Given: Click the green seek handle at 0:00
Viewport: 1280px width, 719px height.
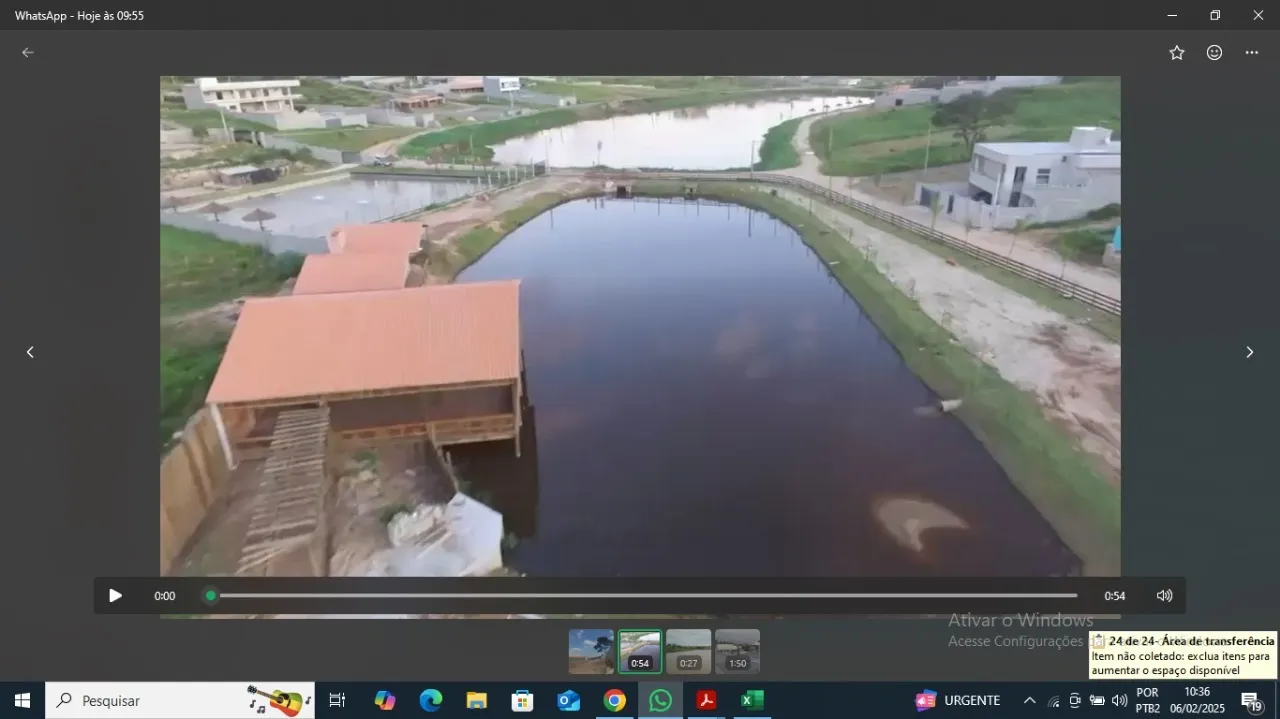Looking at the screenshot, I should point(210,596).
